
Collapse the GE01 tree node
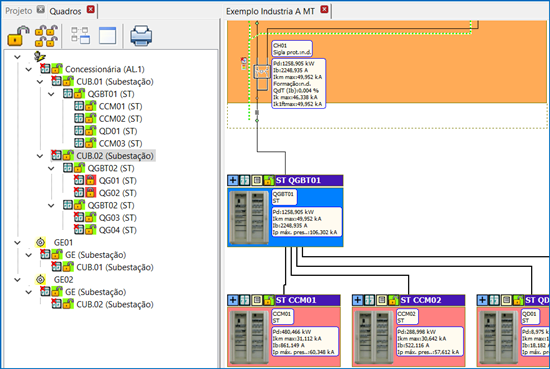pyautogui.click(x=18, y=242)
